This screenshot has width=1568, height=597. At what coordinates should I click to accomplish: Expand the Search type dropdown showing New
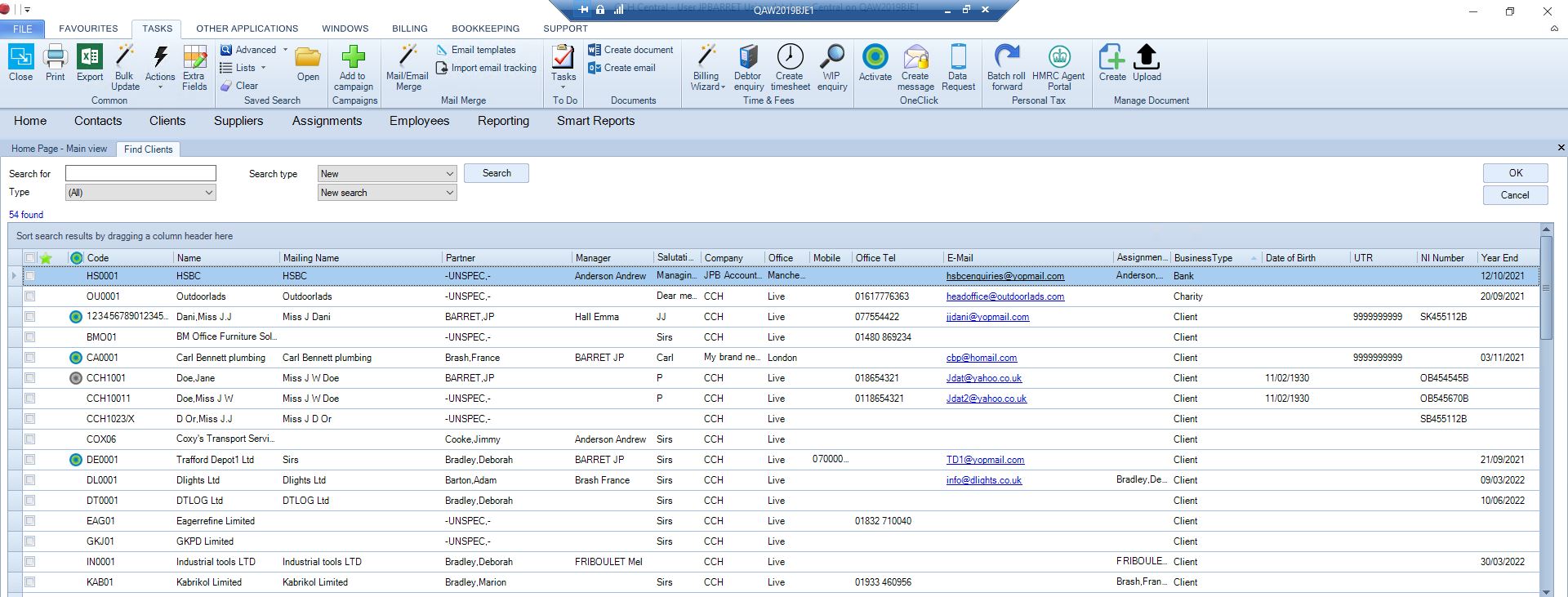click(449, 174)
